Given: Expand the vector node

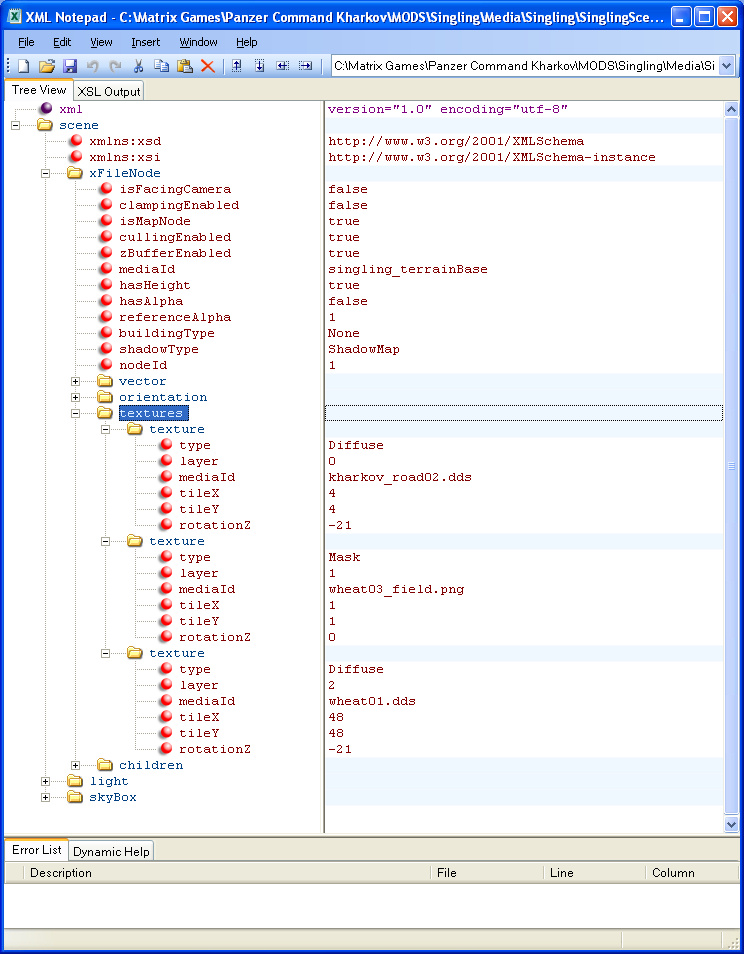Looking at the screenshot, I should [75, 381].
